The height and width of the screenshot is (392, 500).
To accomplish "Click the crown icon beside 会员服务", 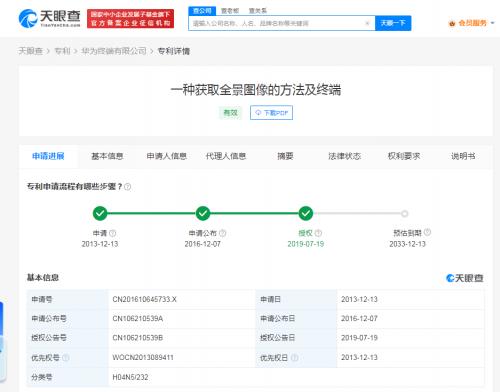I will coord(452,23).
